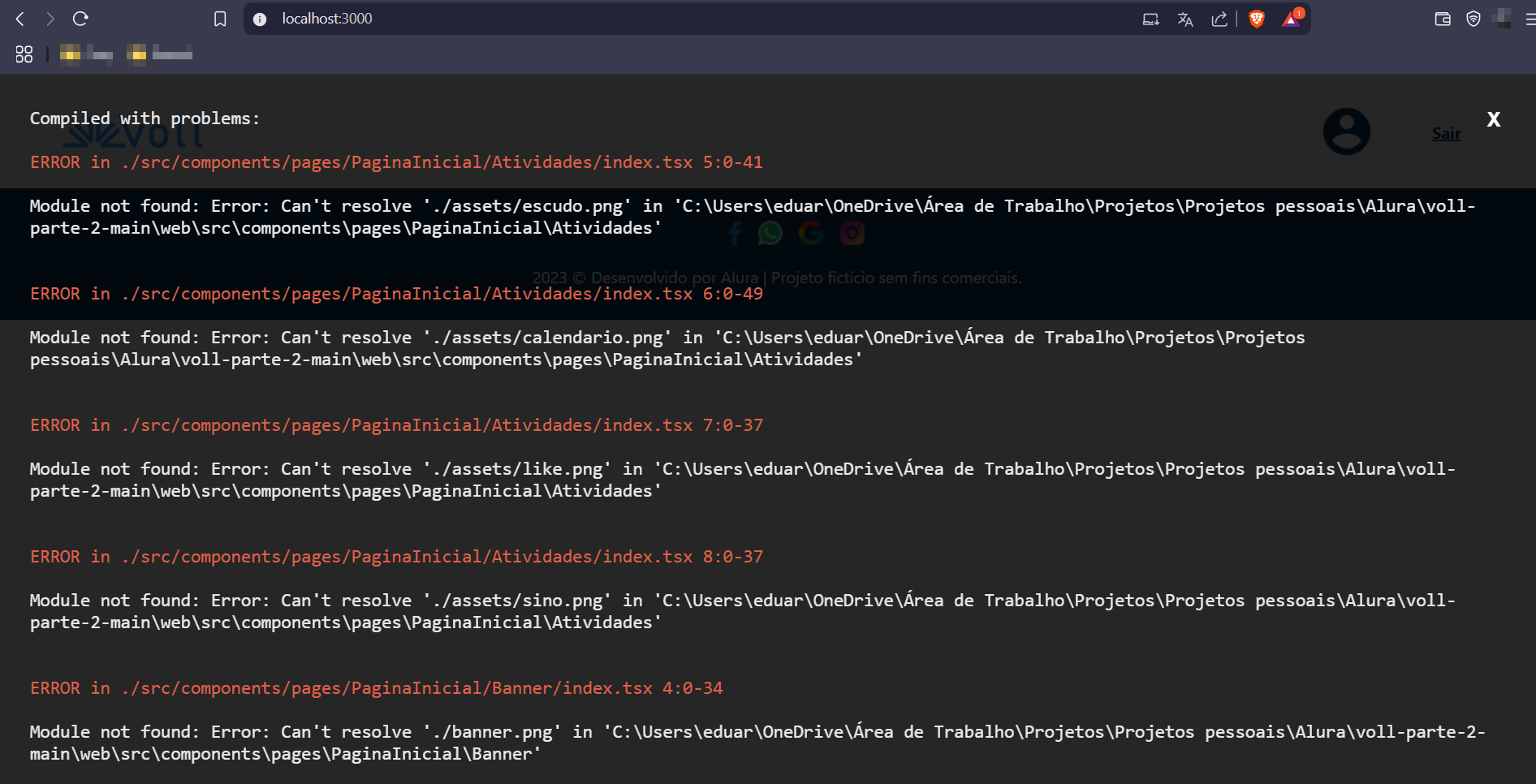Click error path ending index.tsx 7:0-37
This screenshot has width=1536, height=784.
click(x=396, y=425)
